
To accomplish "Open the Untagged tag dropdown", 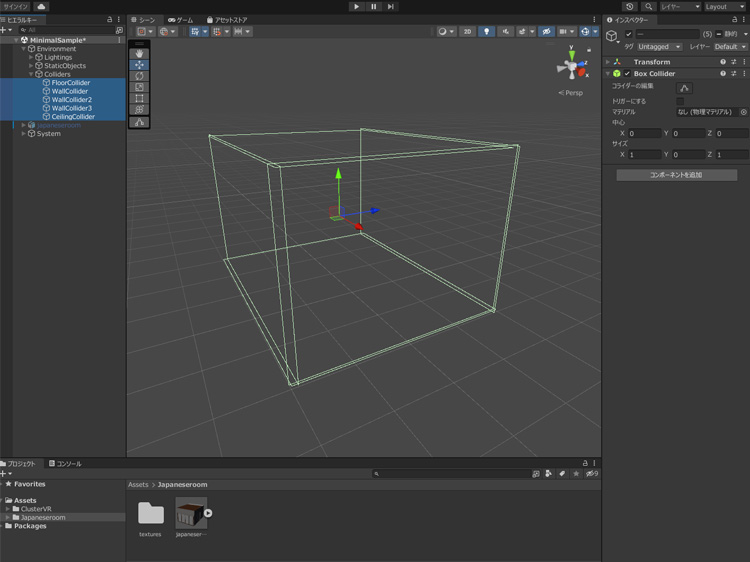I will [x=659, y=46].
